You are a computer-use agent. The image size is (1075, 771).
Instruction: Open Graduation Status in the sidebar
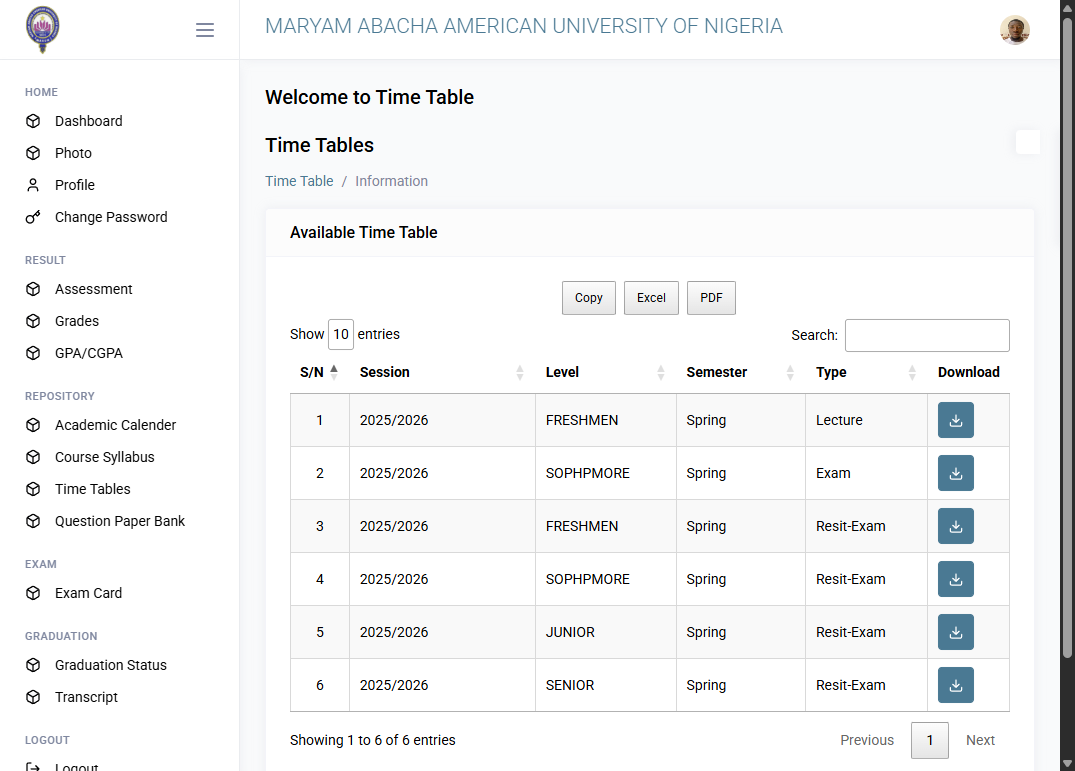(110, 665)
